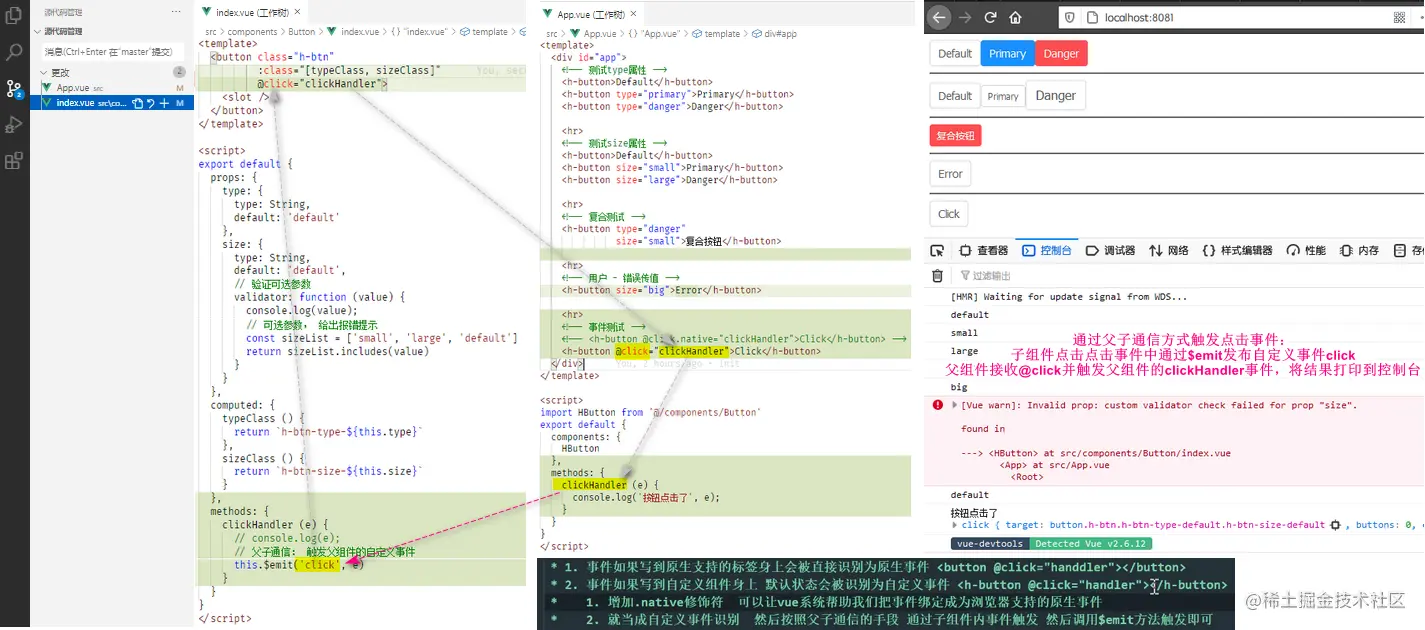The width and height of the screenshot is (1425, 630).
Task: Switch to the Console (控制台) devtools tab
Action: [x=1047, y=250]
